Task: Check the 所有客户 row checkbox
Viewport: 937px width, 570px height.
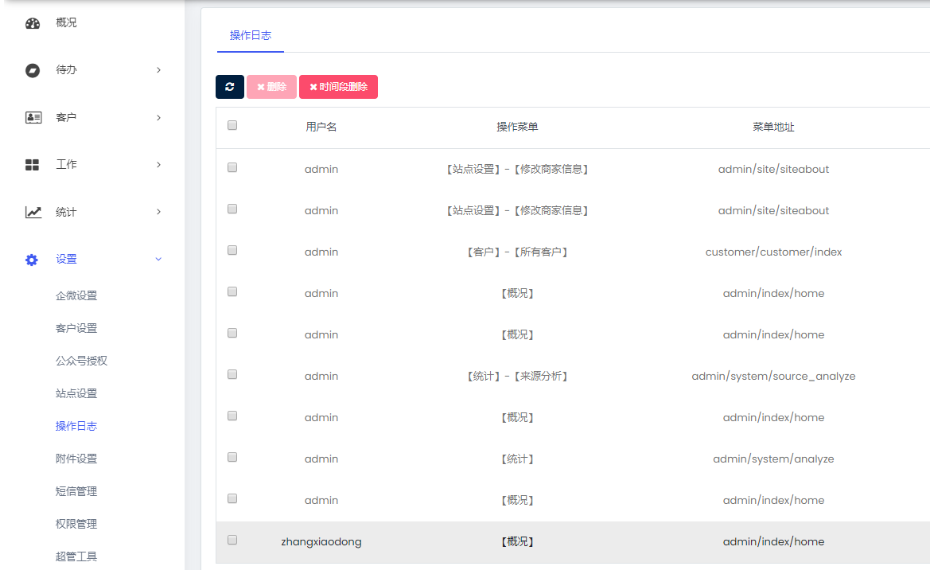Action: [x=232, y=250]
